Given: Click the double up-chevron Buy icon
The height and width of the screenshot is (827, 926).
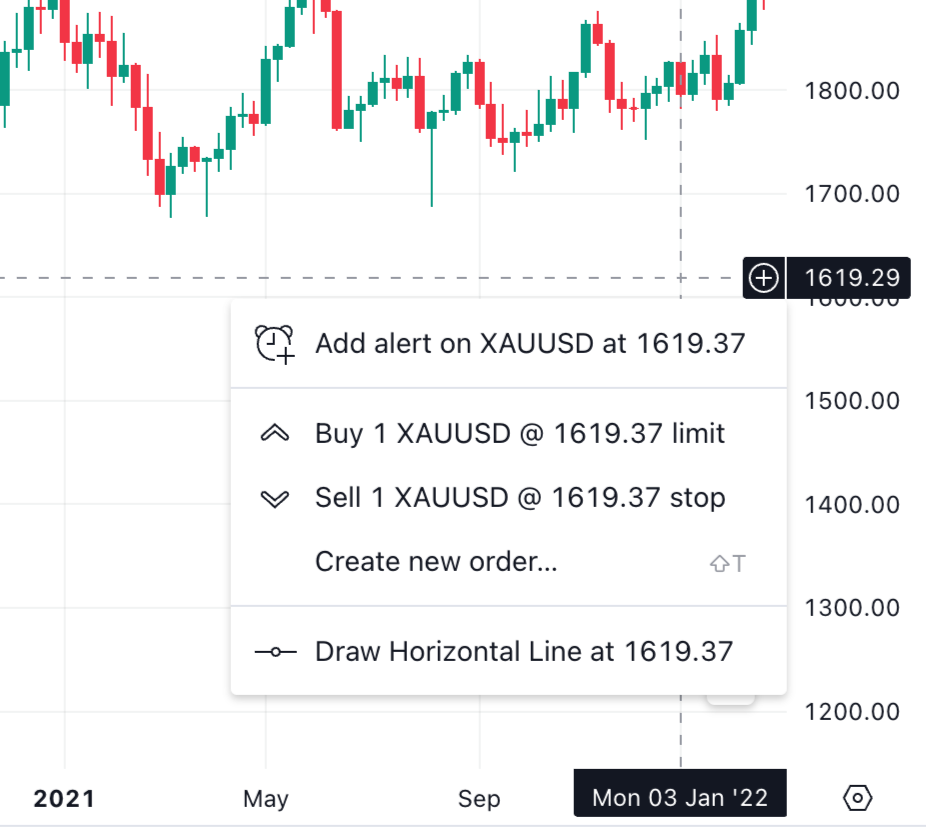Looking at the screenshot, I should click(274, 434).
